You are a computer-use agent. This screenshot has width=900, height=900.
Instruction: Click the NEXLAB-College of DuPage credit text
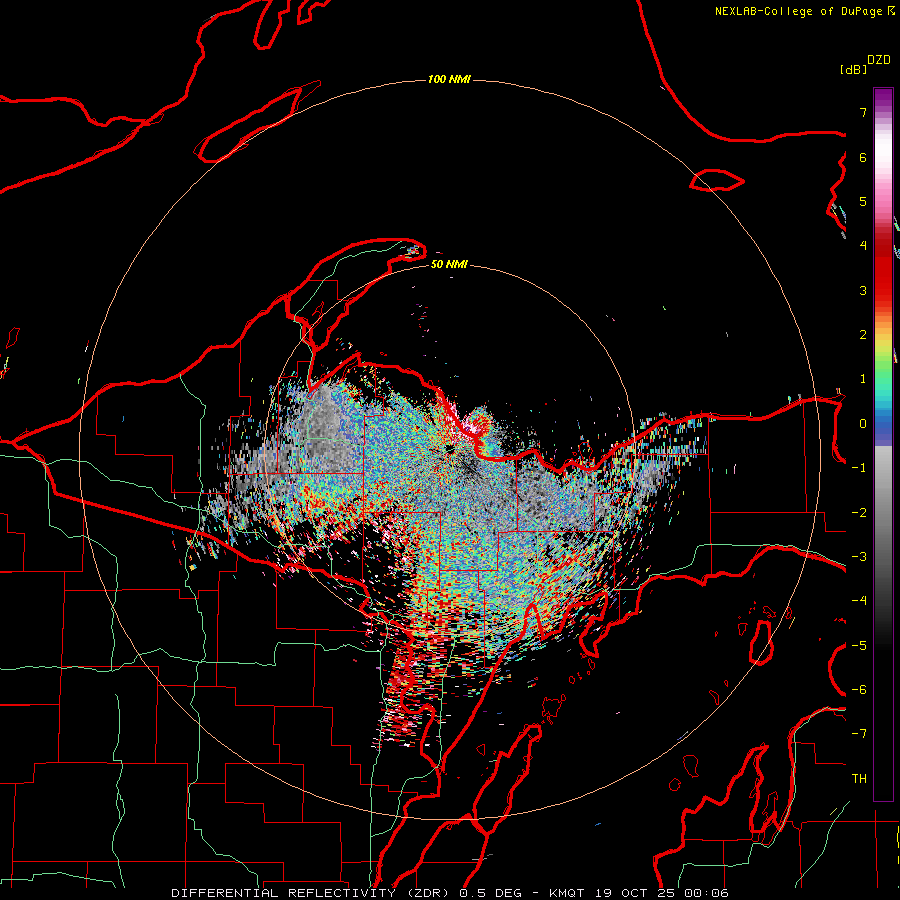pyautogui.click(x=798, y=11)
